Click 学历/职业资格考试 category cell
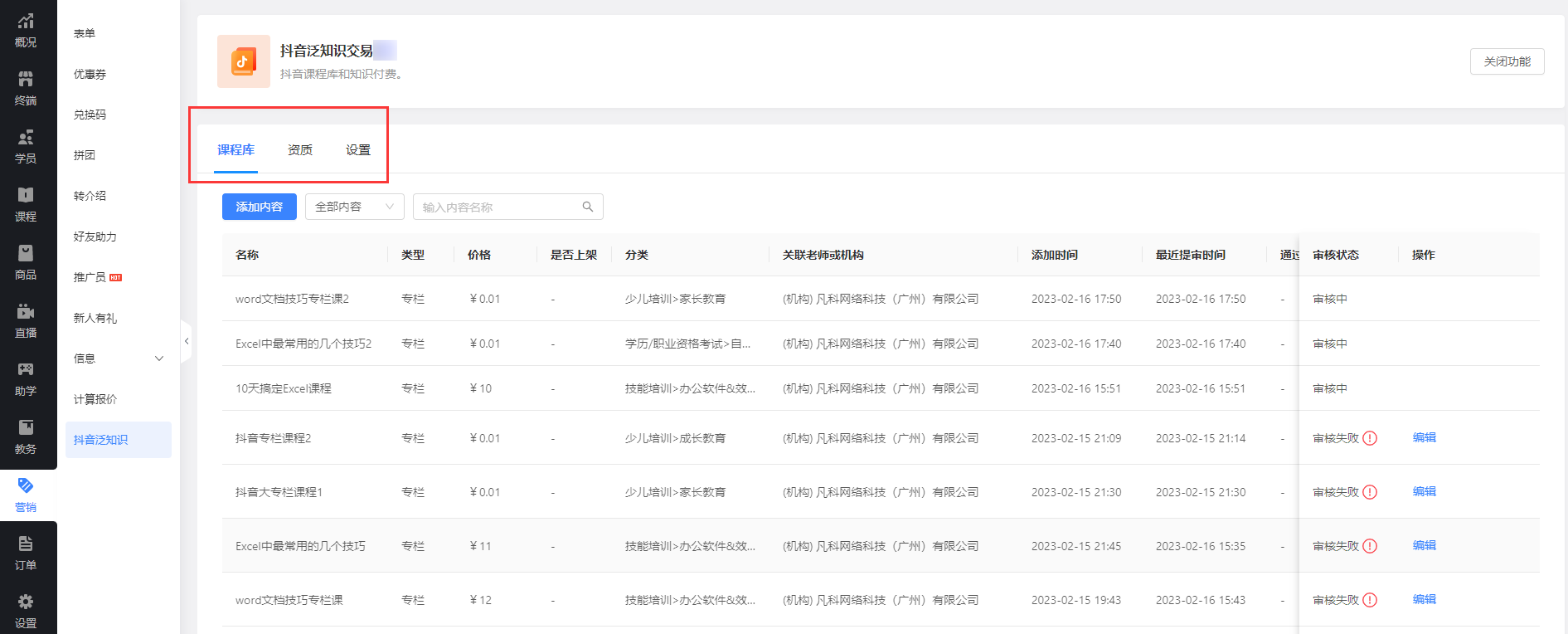Screen dimensions: 1568x634 coord(688,344)
